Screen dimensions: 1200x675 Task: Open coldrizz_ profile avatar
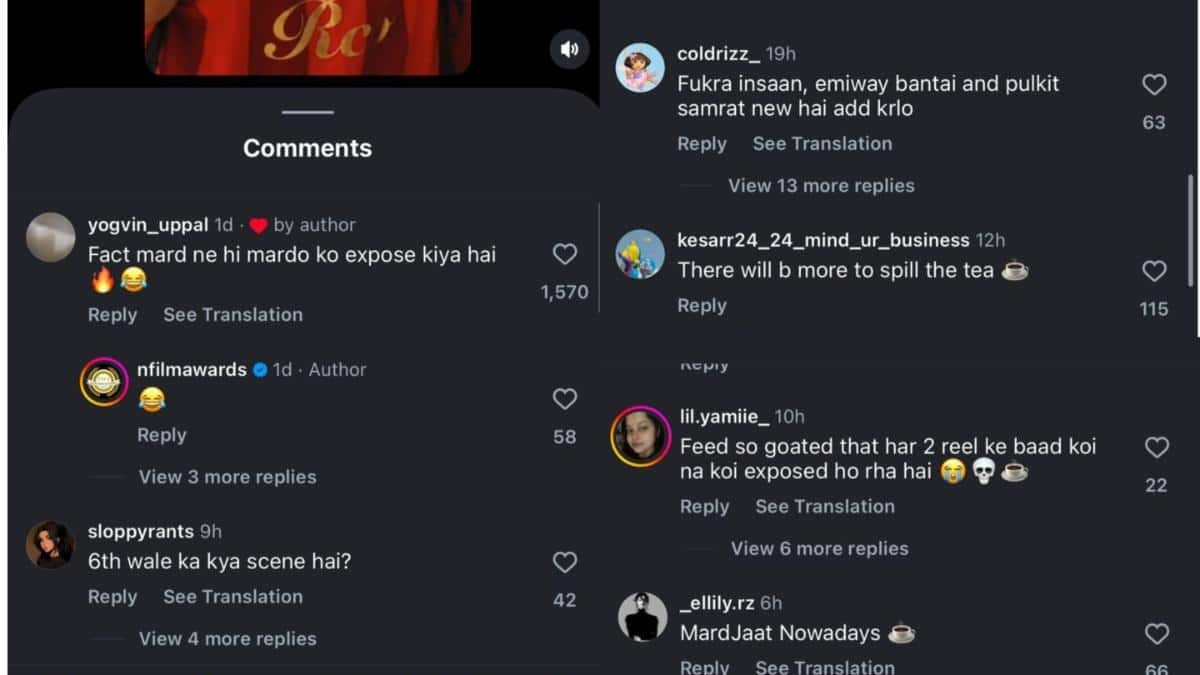pyautogui.click(x=640, y=68)
